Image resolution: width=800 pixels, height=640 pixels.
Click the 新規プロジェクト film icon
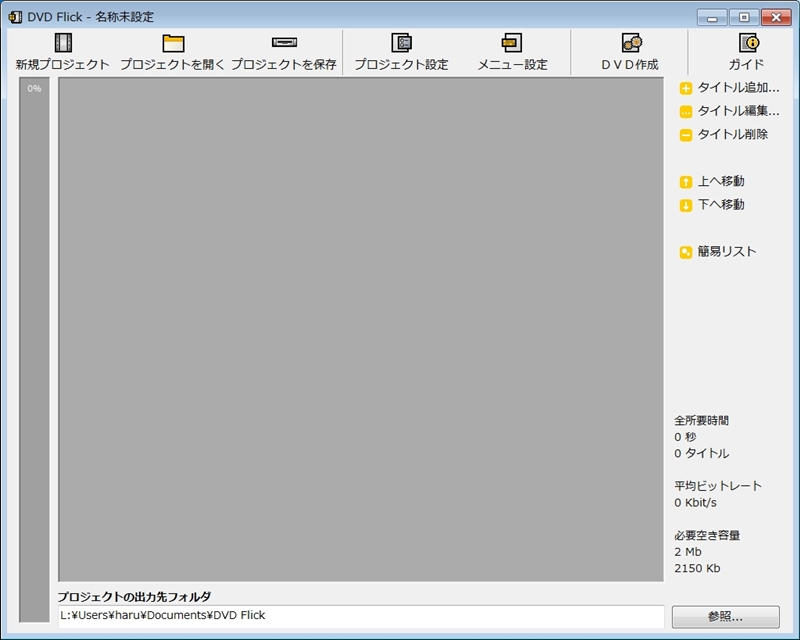pos(63,42)
